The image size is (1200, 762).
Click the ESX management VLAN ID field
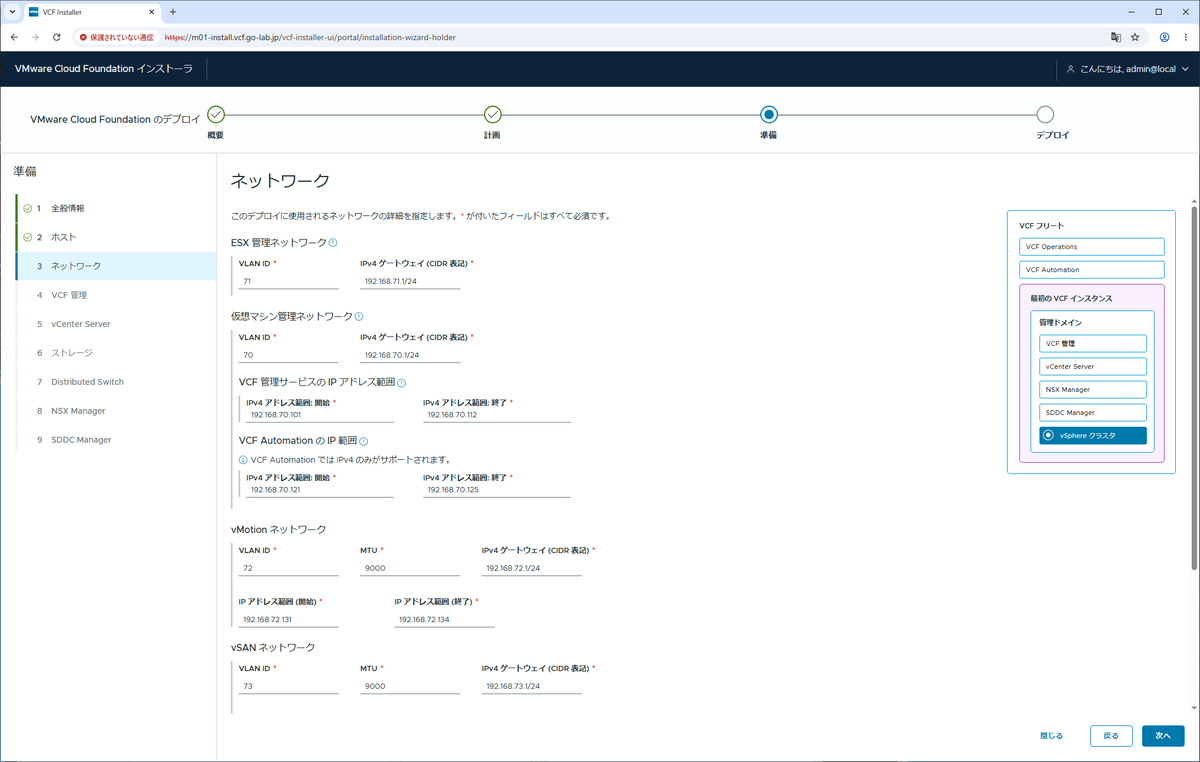tap(288, 282)
